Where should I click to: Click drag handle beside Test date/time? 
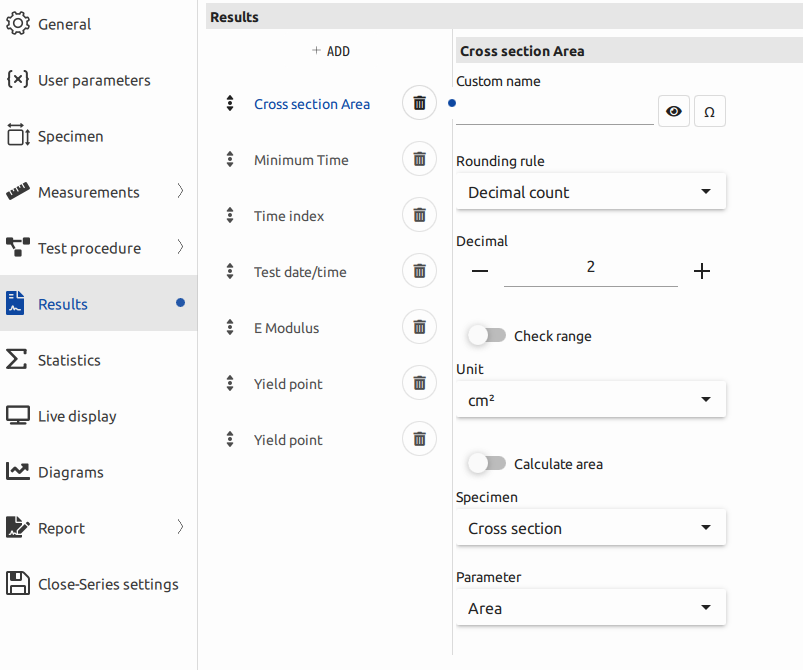[x=230, y=272]
